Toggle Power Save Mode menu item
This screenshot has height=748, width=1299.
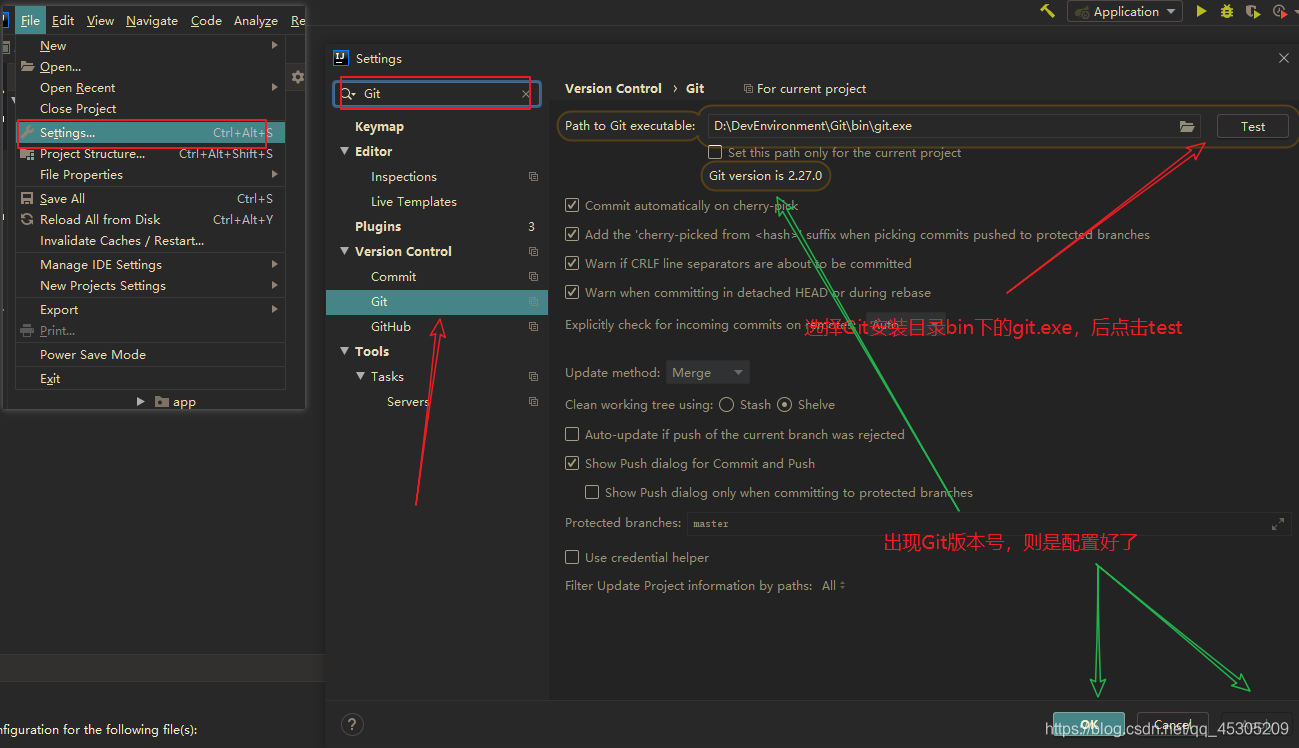tap(150, 354)
